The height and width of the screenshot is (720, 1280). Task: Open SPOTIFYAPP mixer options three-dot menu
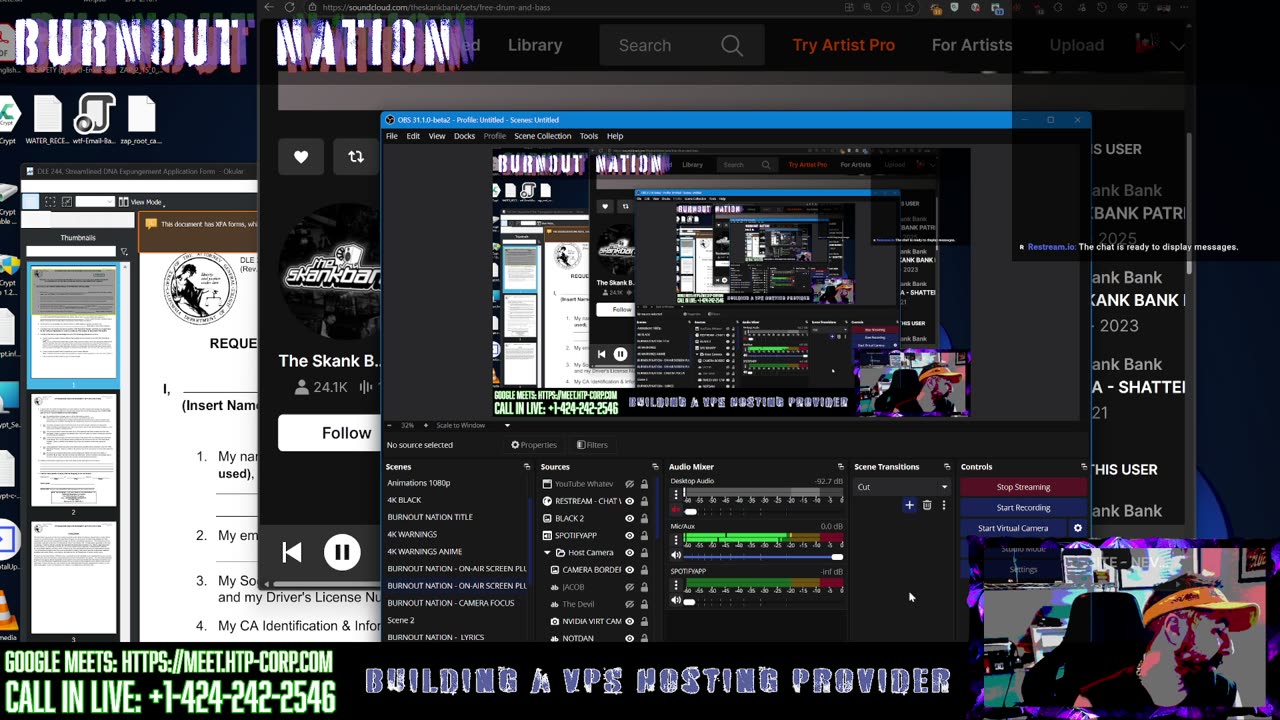pyautogui.click(x=676, y=584)
